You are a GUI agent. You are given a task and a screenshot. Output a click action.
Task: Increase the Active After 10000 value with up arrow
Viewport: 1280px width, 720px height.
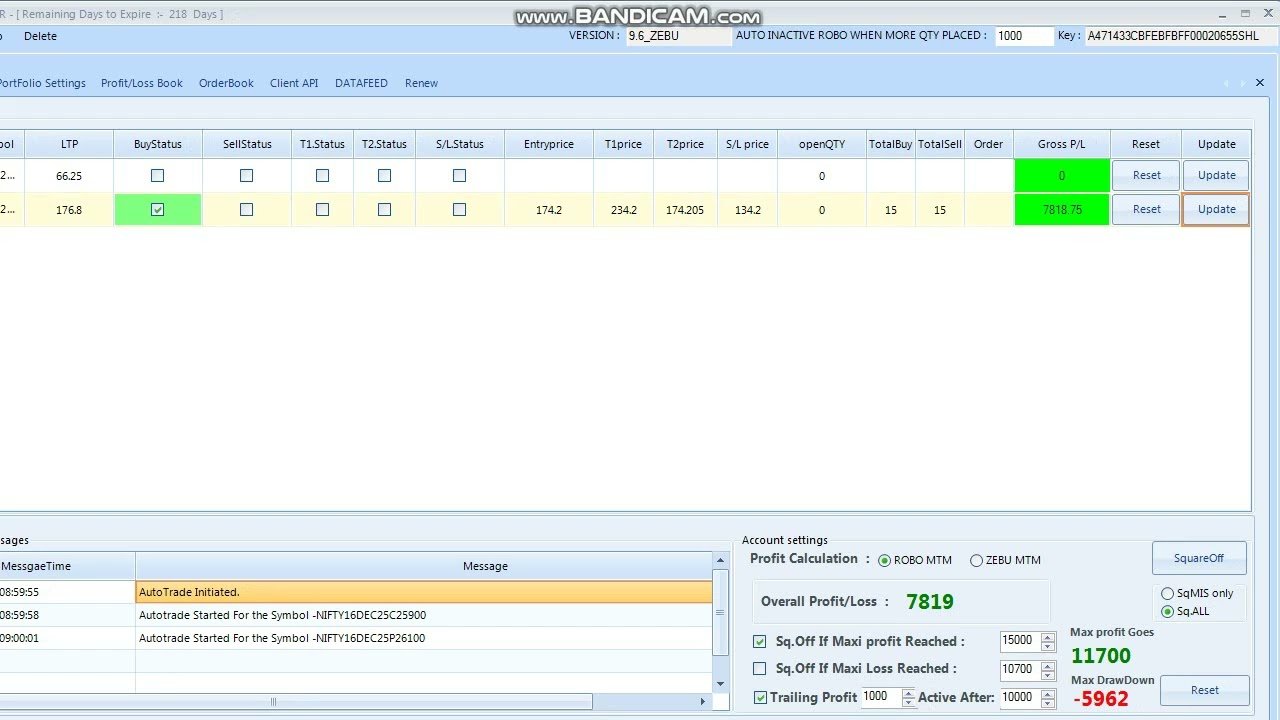pyautogui.click(x=1048, y=692)
